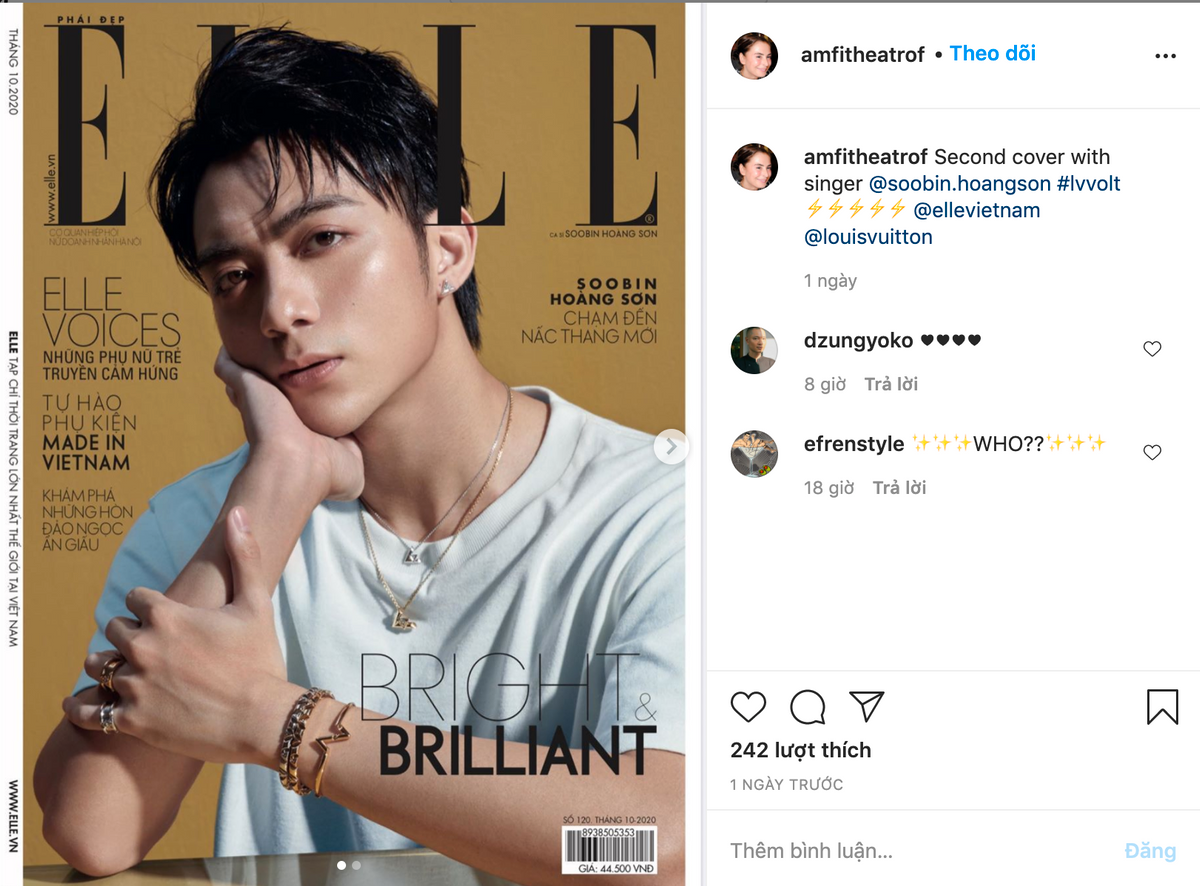Share the post with the paper plane icon
This screenshot has width=1200, height=886.
coord(866,706)
